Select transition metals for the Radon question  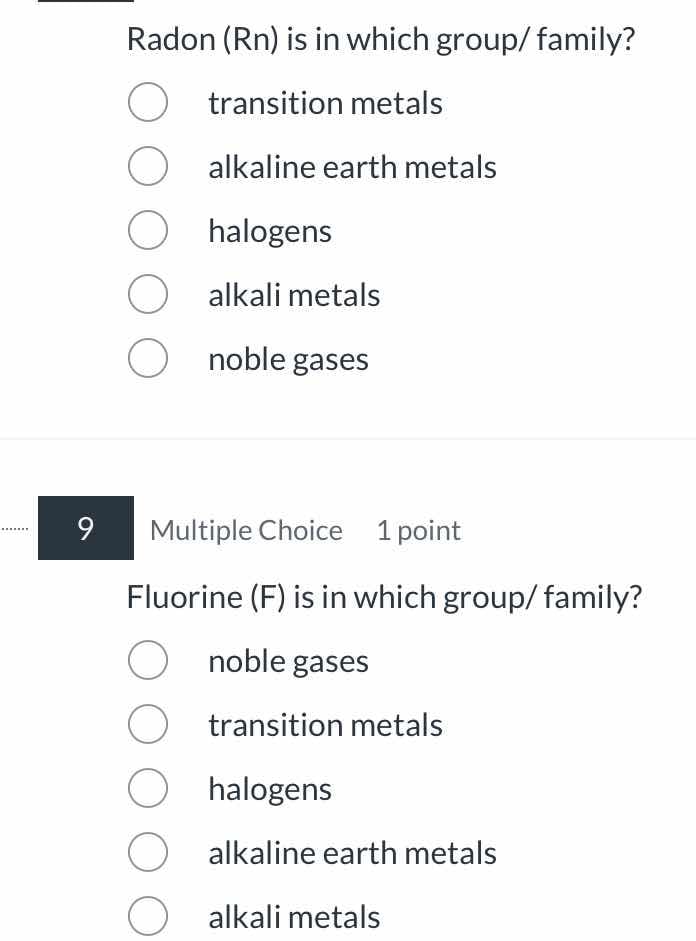(148, 101)
